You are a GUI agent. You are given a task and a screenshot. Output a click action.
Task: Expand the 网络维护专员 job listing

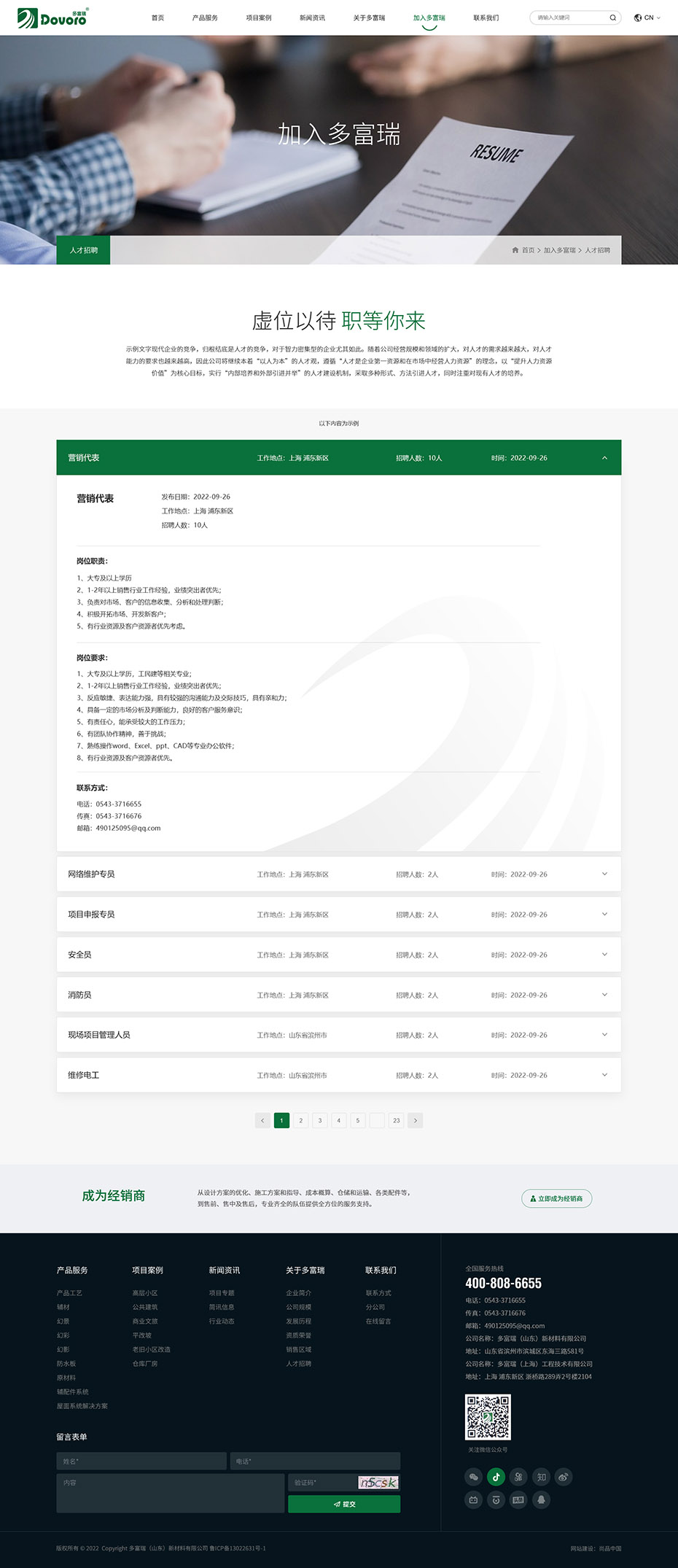tap(604, 874)
